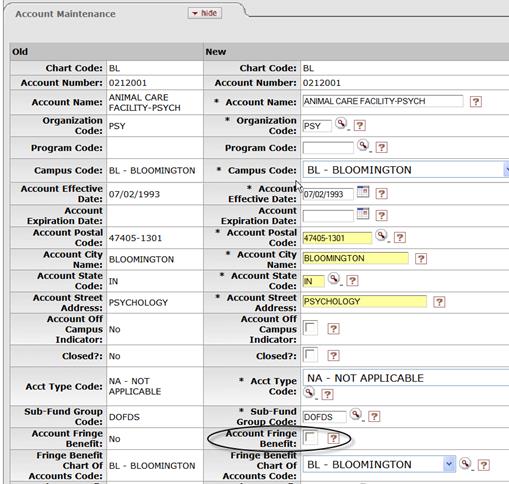This screenshot has width=509, height=484.
Task: Click Acct Type Code lookup icon
Action: pos(309,393)
